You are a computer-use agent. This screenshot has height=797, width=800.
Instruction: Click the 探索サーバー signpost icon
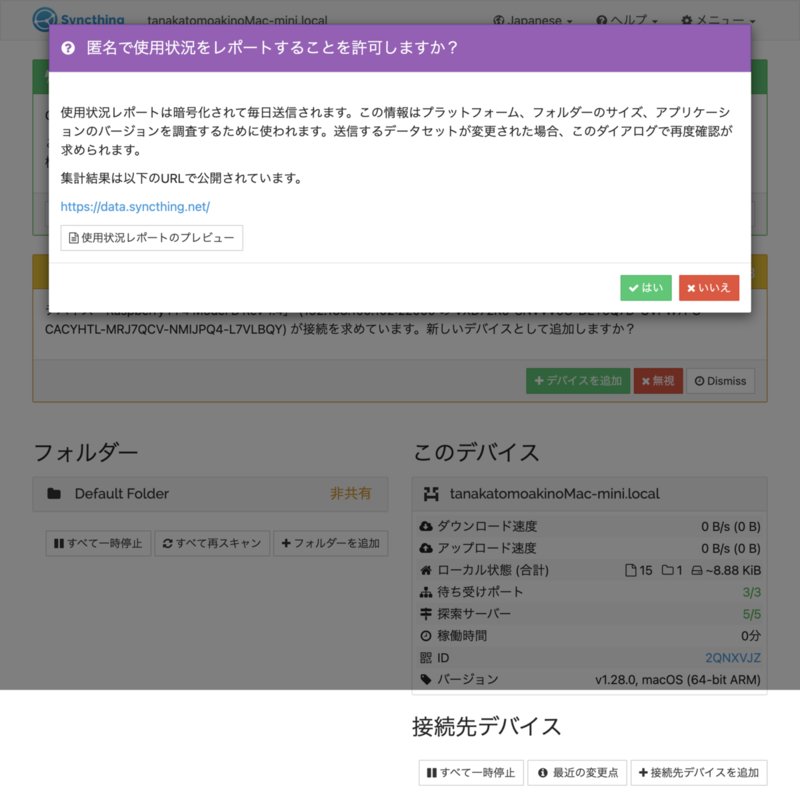(426, 614)
